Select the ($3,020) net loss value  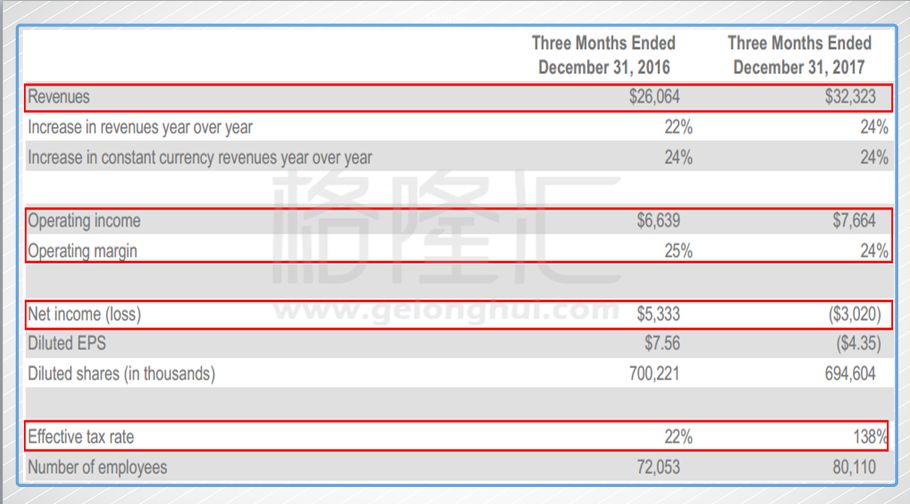point(855,314)
